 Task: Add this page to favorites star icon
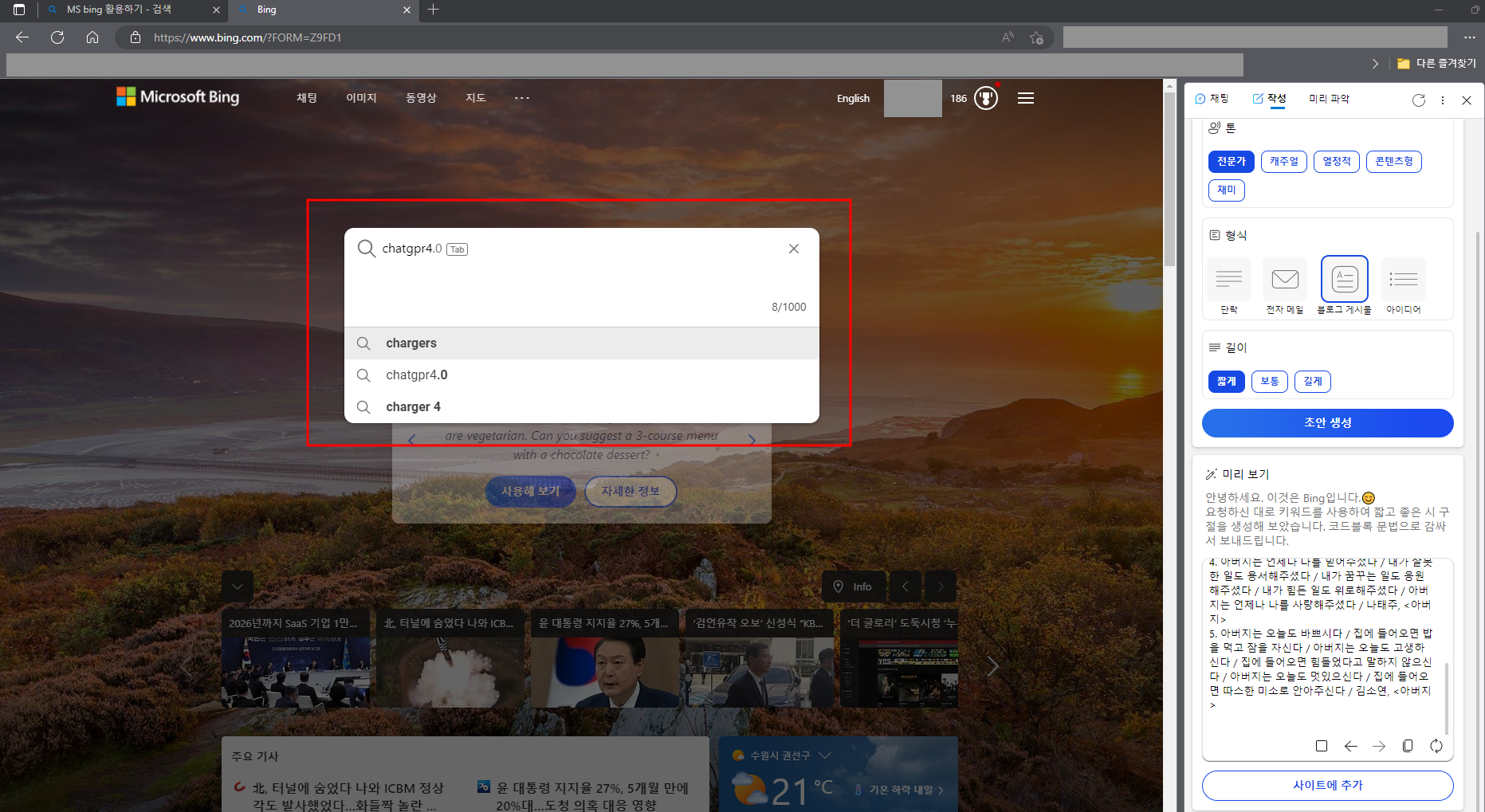[1036, 37]
